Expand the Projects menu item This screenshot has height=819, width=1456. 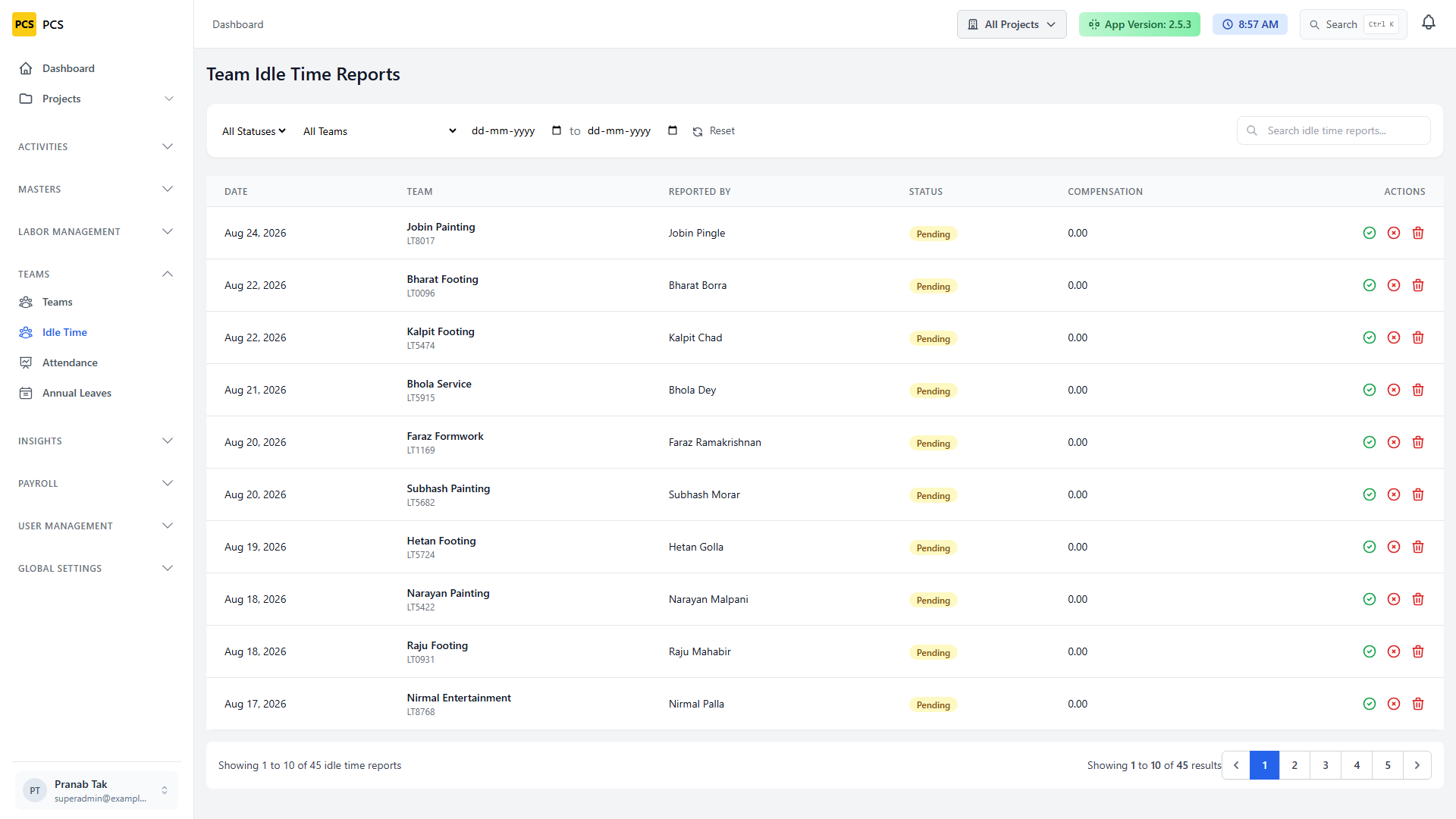(x=96, y=99)
